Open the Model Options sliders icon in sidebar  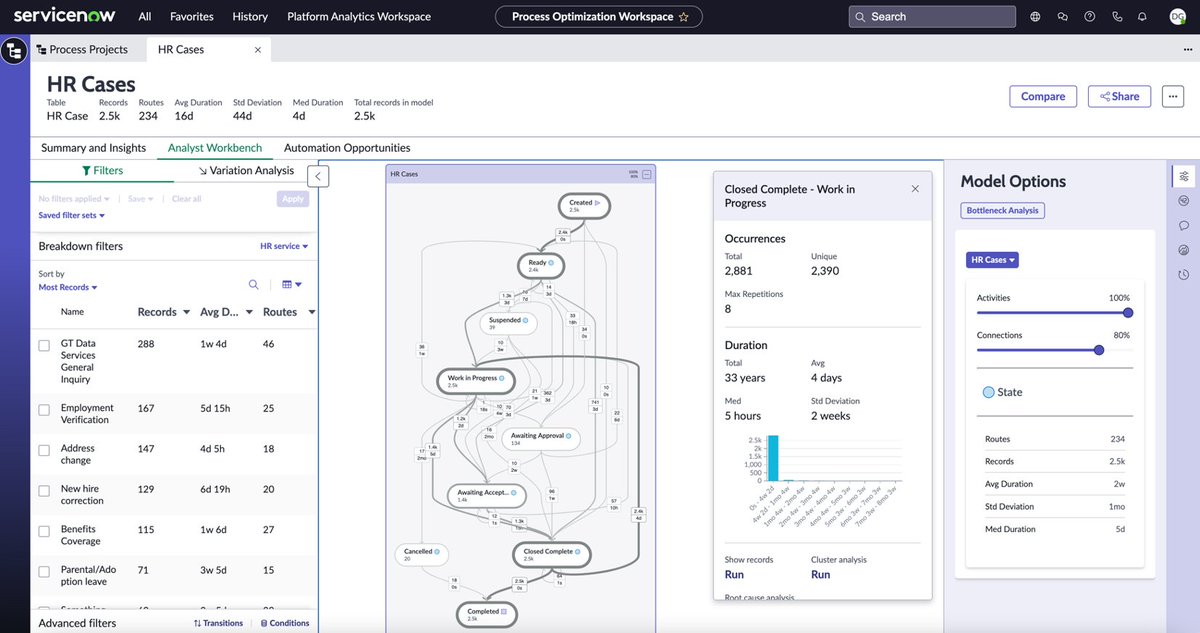click(x=1184, y=176)
